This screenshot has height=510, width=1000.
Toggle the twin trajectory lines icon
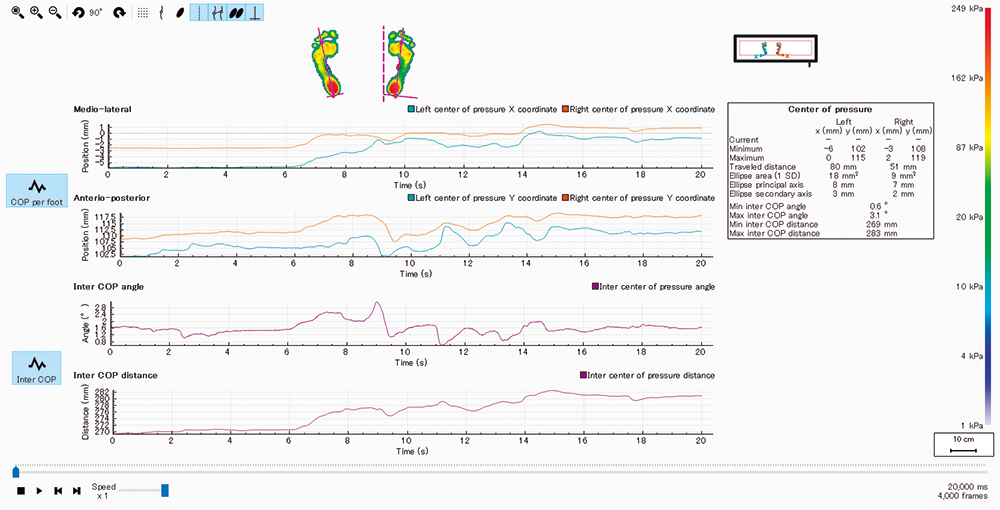[217, 13]
